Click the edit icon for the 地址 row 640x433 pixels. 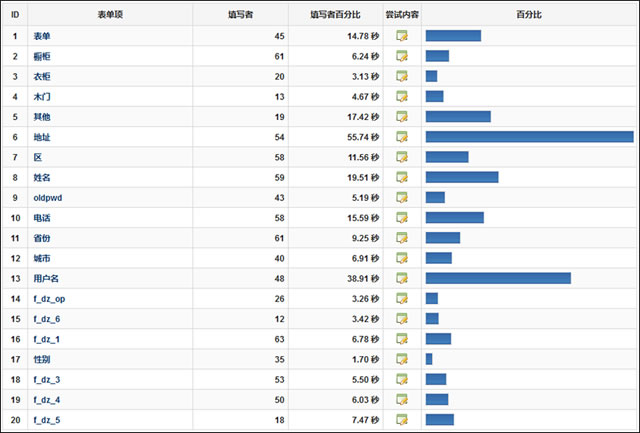(402, 137)
